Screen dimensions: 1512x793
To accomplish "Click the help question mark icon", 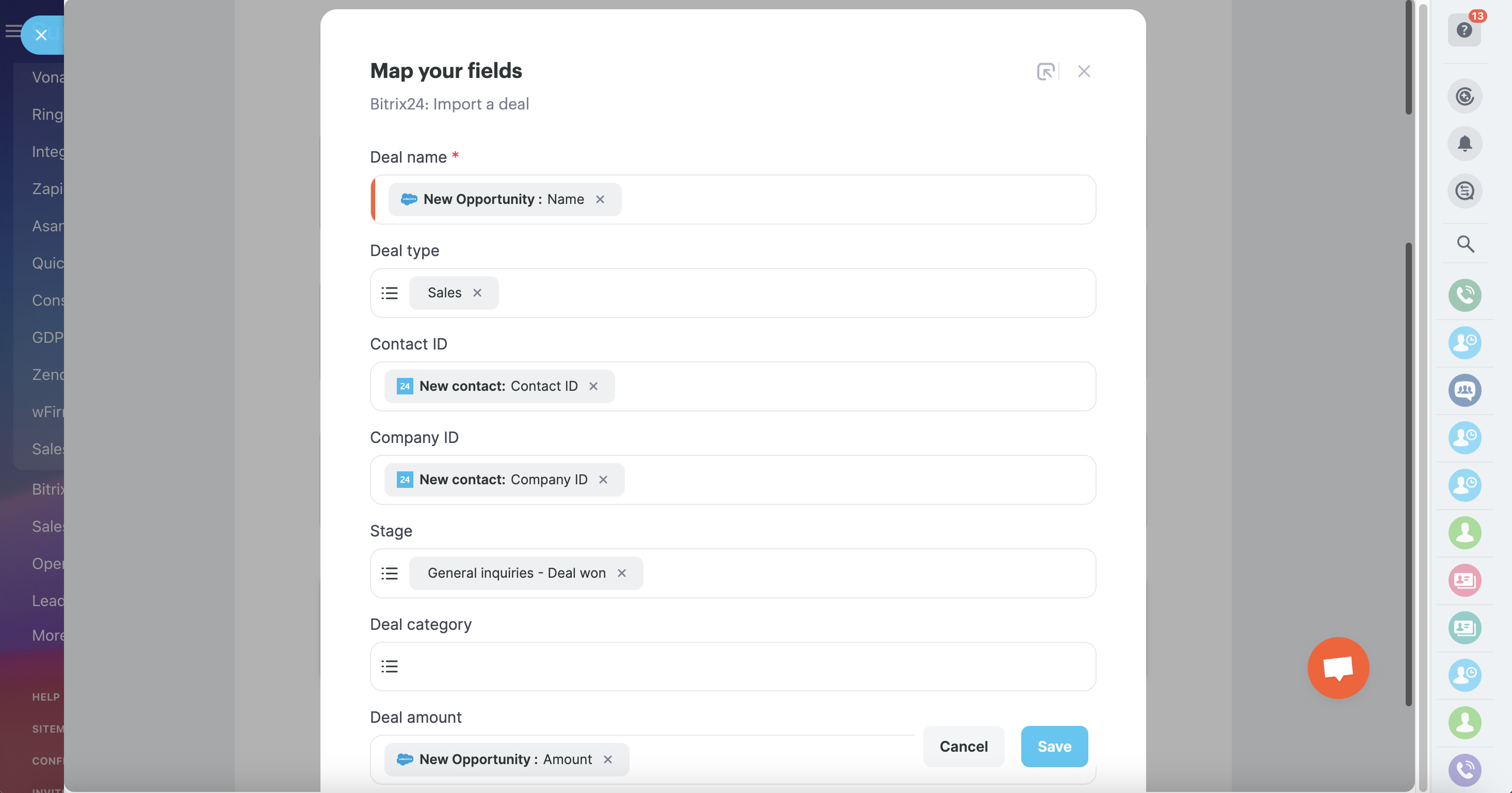I will (1464, 30).
